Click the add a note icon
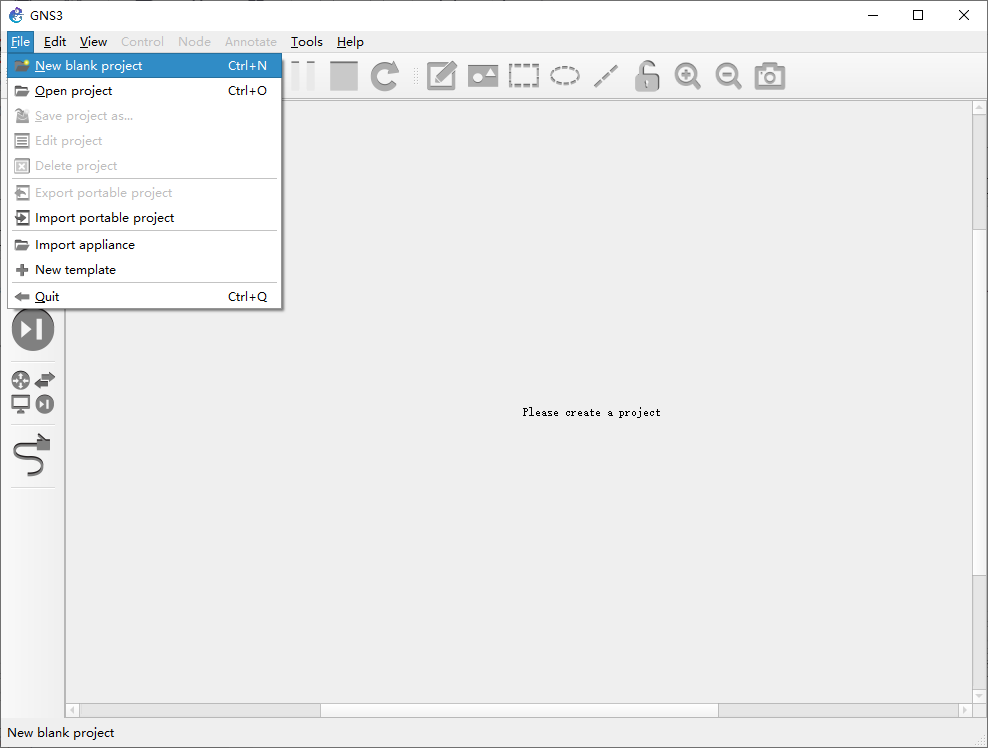Image resolution: width=988 pixels, height=748 pixels. tap(442, 76)
